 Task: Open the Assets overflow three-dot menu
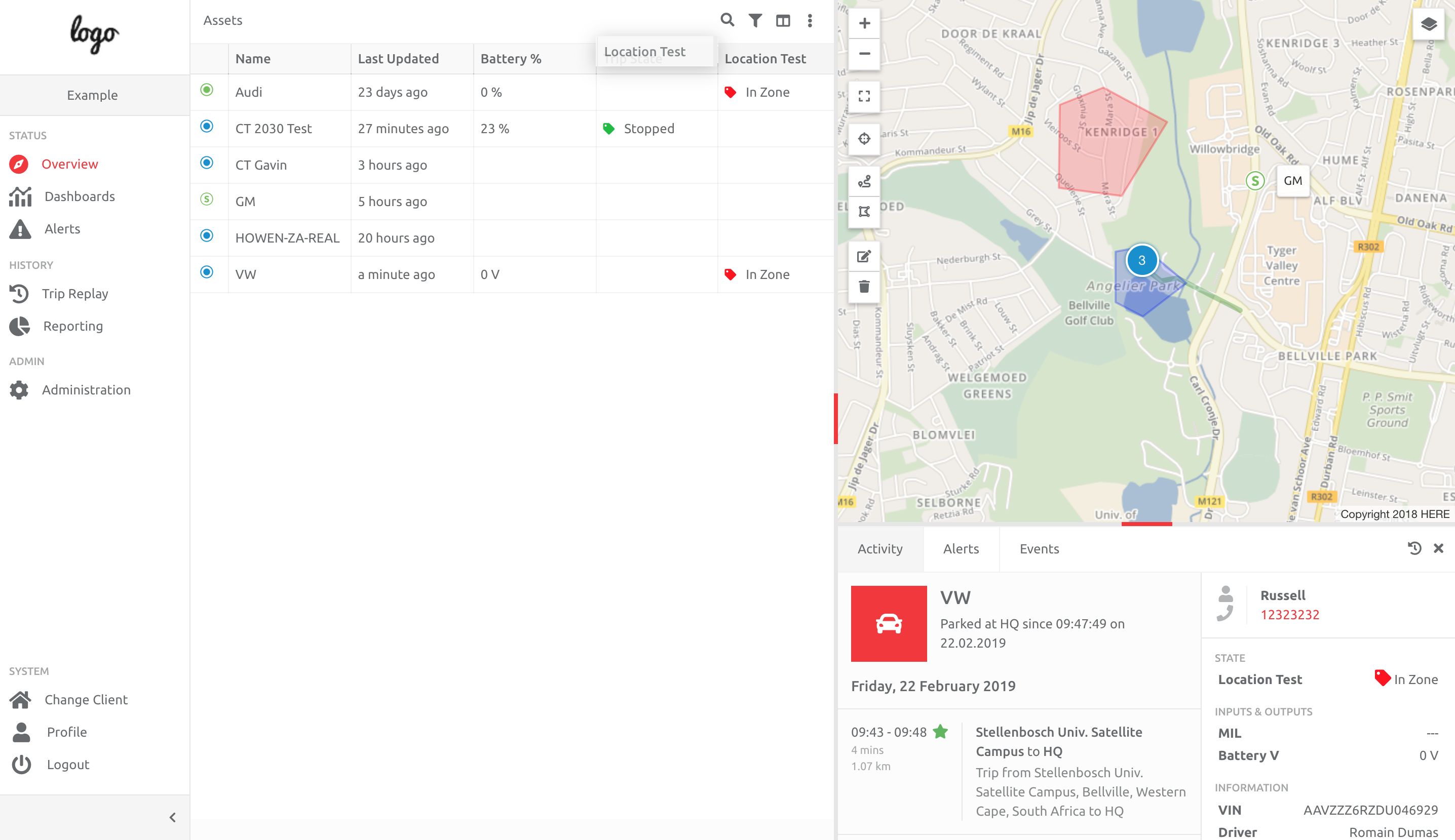click(809, 20)
